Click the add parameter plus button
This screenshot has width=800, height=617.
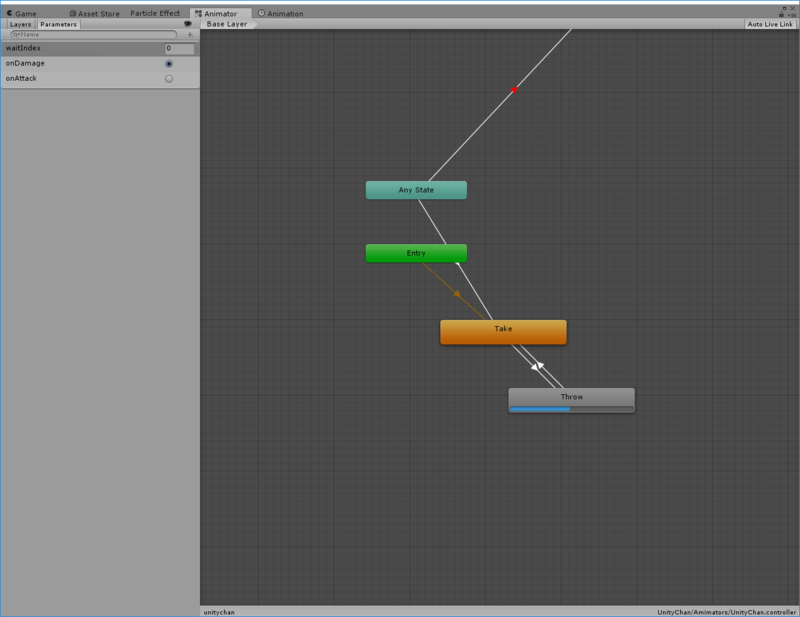[x=190, y=35]
